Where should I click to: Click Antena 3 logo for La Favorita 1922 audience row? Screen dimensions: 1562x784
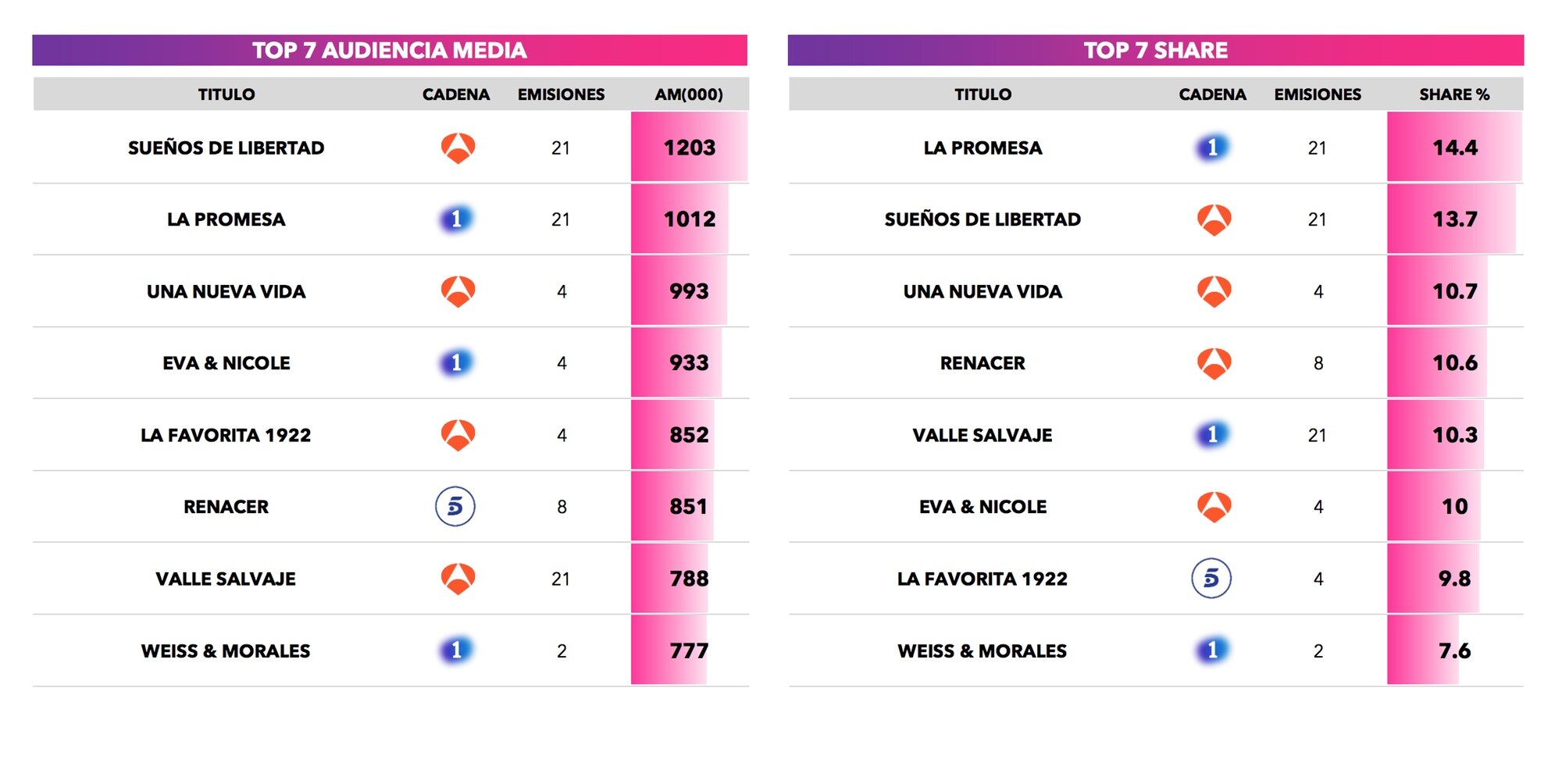pyautogui.click(x=458, y=435)
